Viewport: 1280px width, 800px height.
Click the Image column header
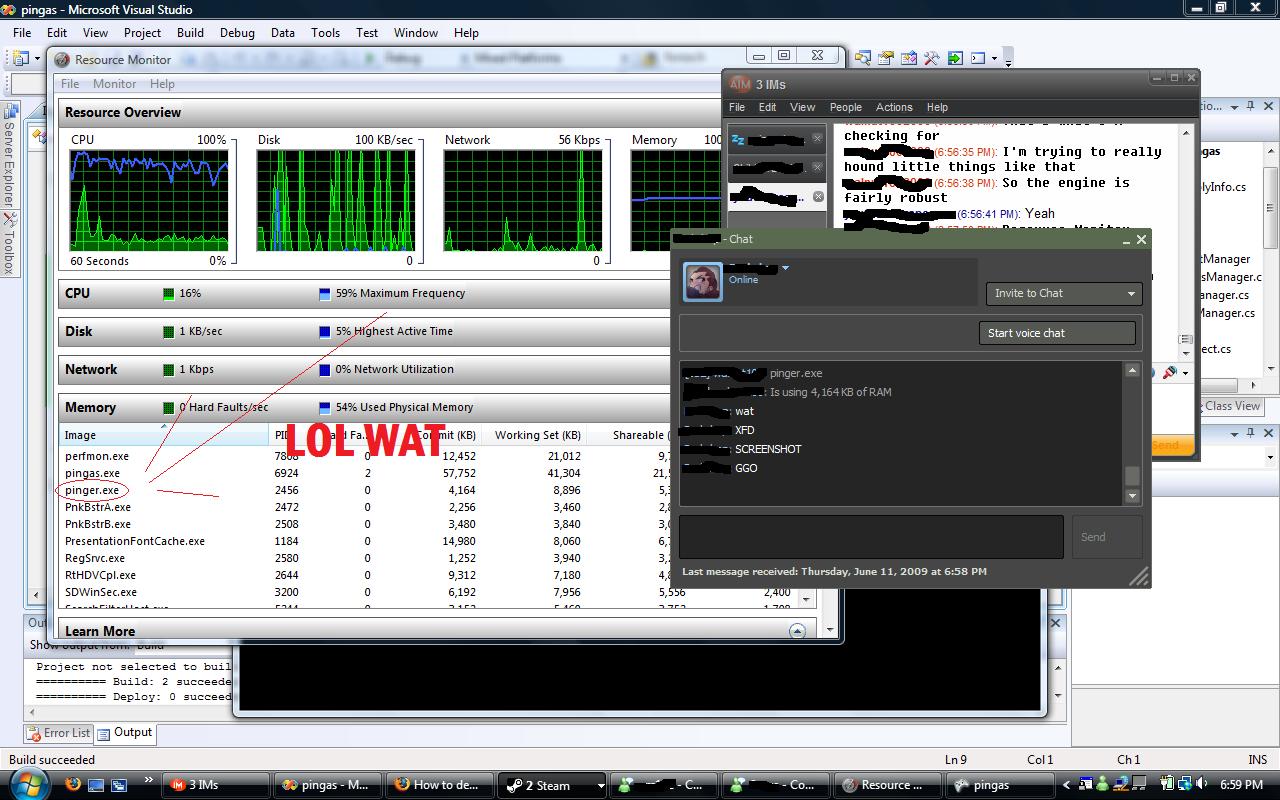[x=164, y=435]
